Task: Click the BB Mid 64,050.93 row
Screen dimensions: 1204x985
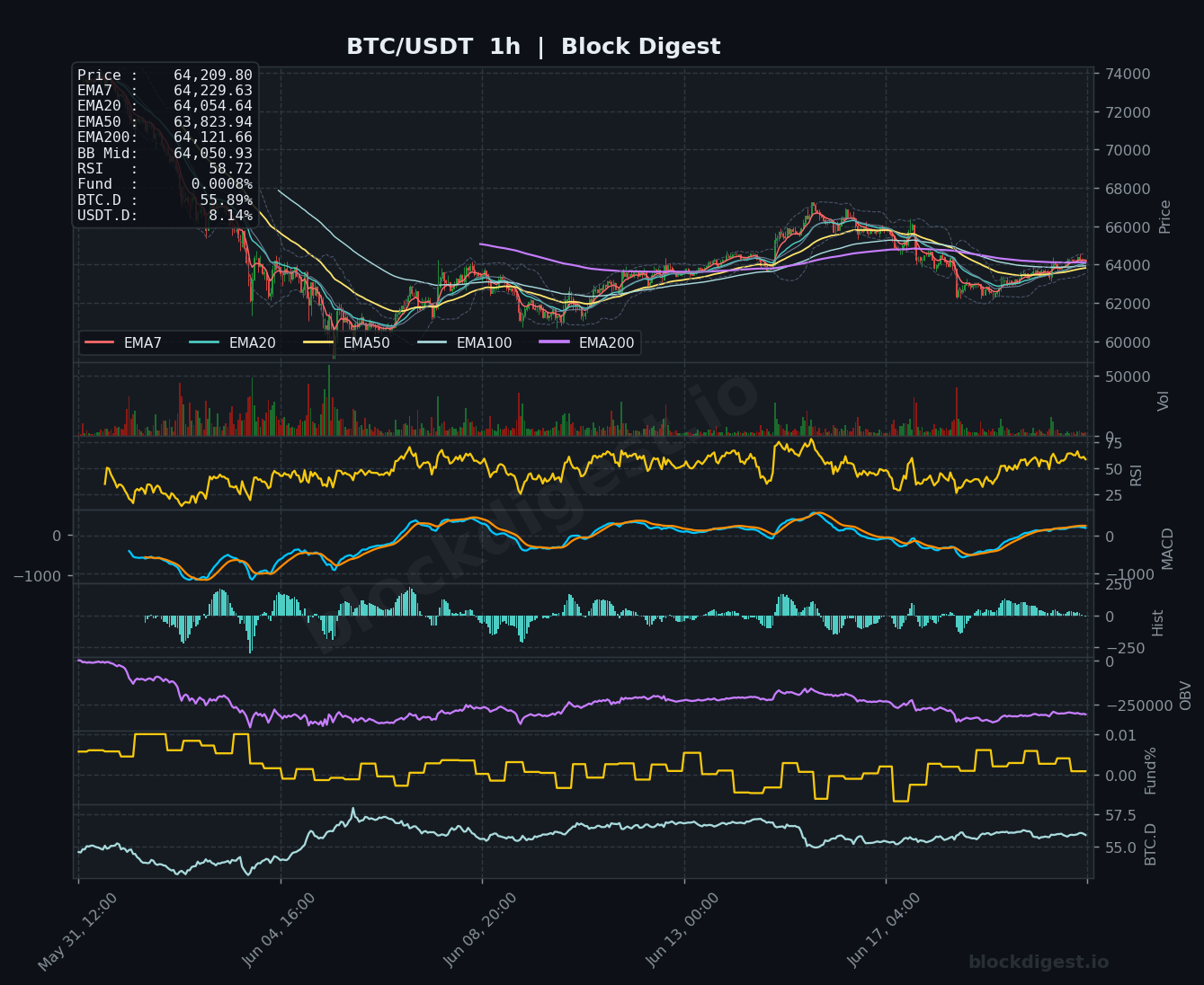Action: pyautogui.click(x=165, y=154)
